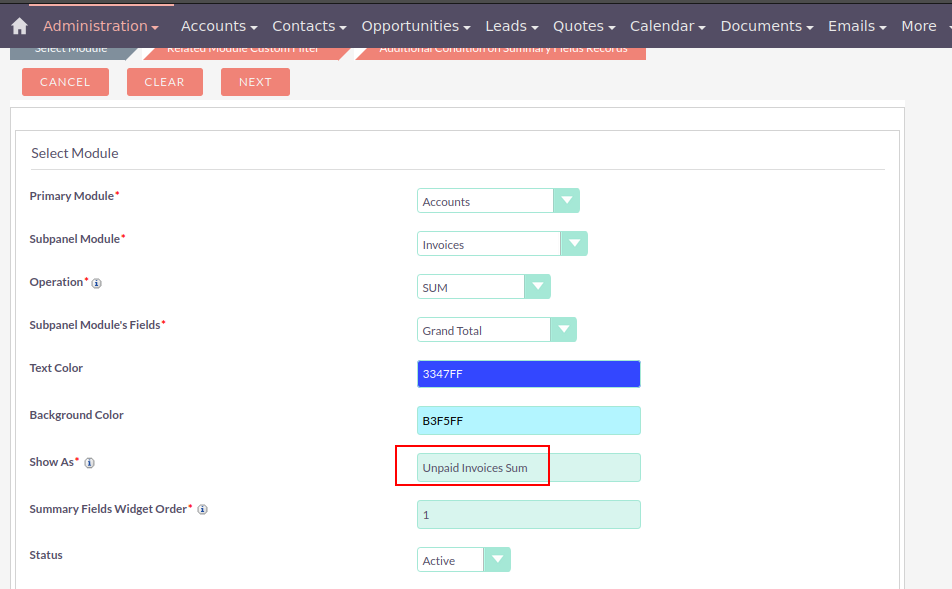Click the Subpanel Module label
Image resolution: width=952 pixels, height=589 pixels.
75,239
